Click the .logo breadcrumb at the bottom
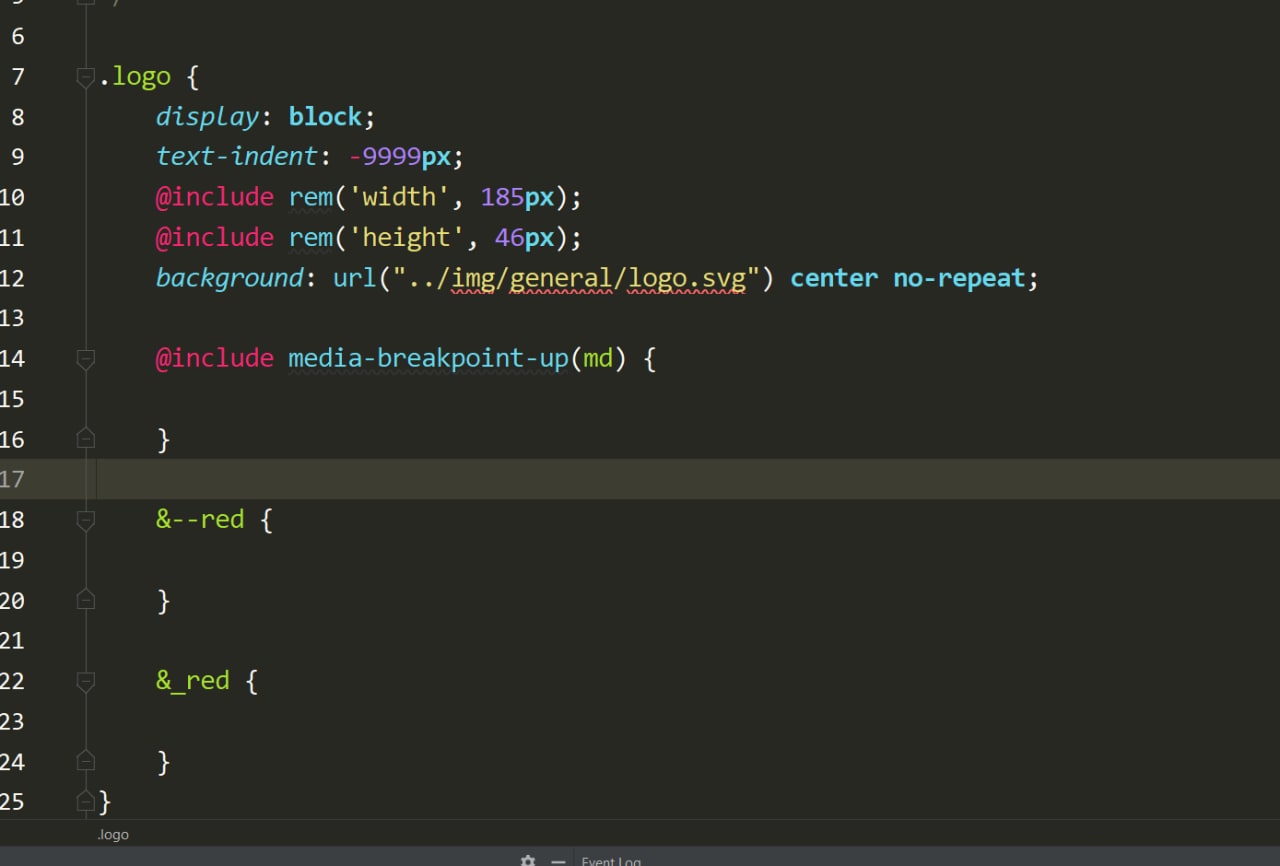 (113, 834)
